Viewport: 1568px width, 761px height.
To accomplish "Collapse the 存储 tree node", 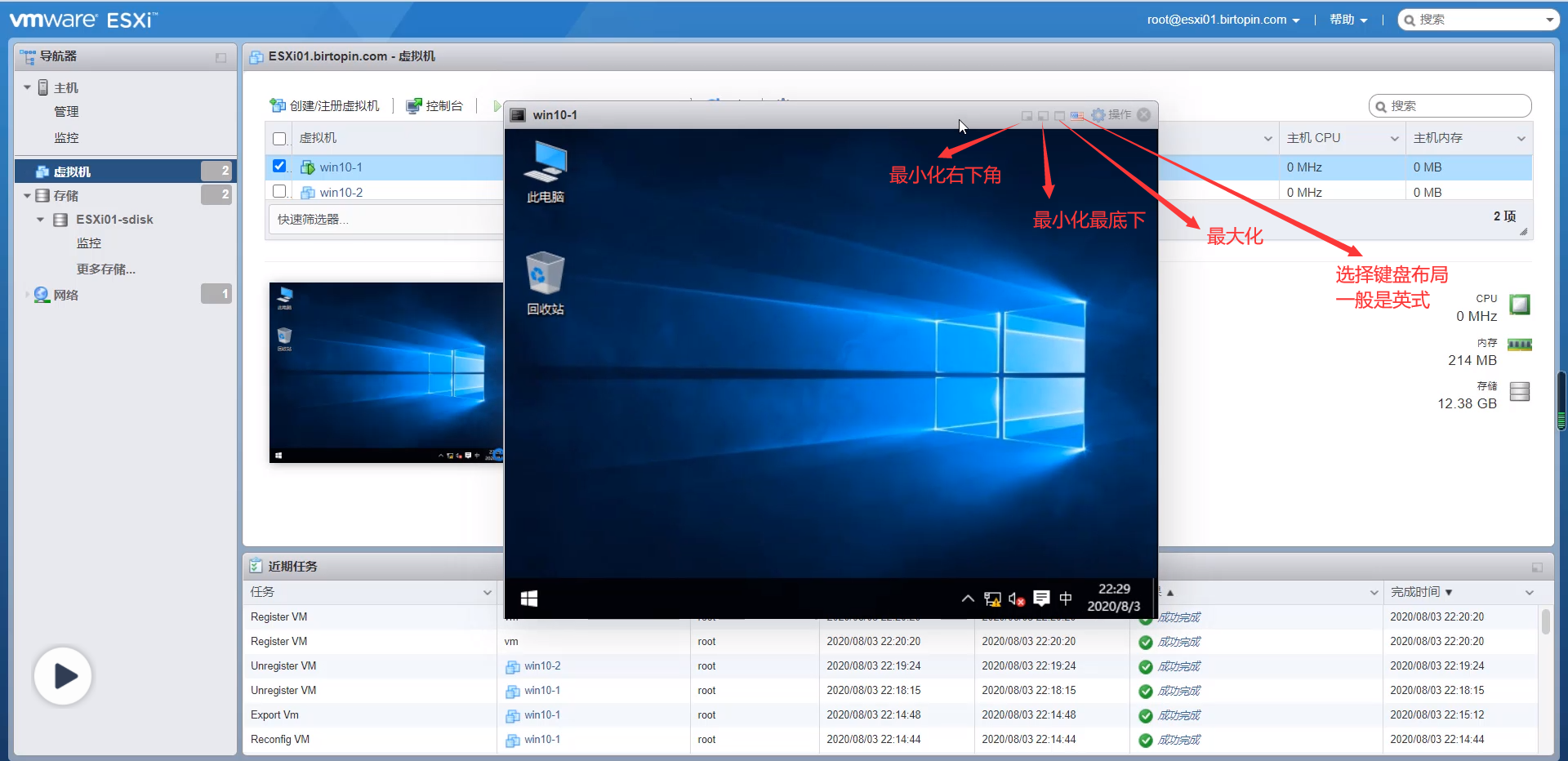I will coord(27,196).
